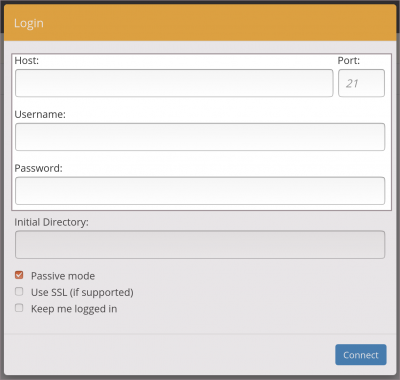Click the 21 placeholder in Port box
Viewport: 400px width, 380px height.
coord(352,83)
